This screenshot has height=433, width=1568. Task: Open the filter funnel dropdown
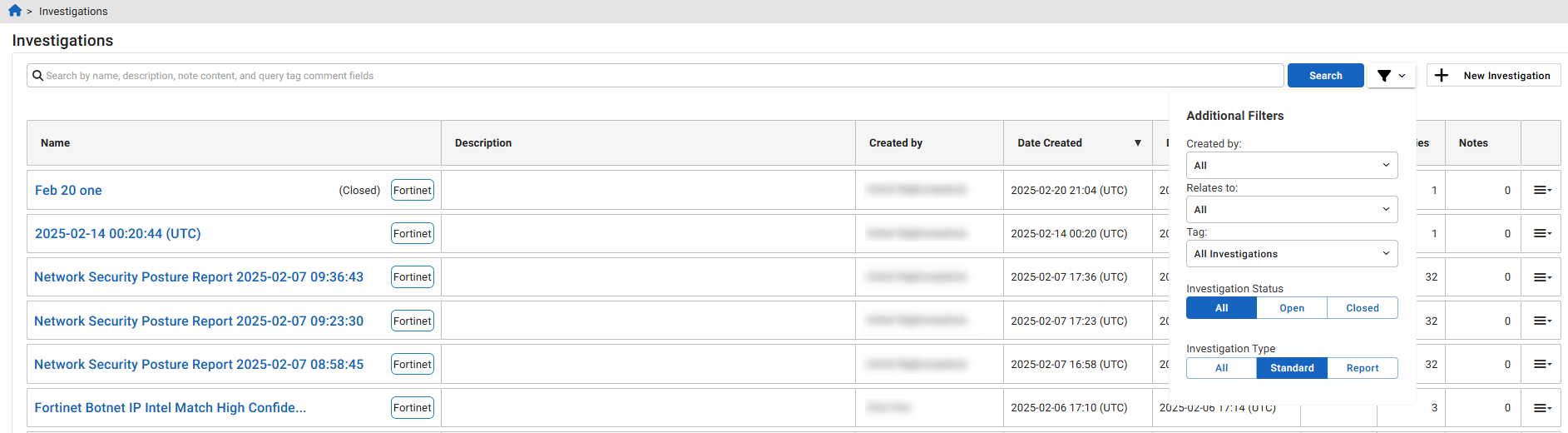coord(1391,76)
